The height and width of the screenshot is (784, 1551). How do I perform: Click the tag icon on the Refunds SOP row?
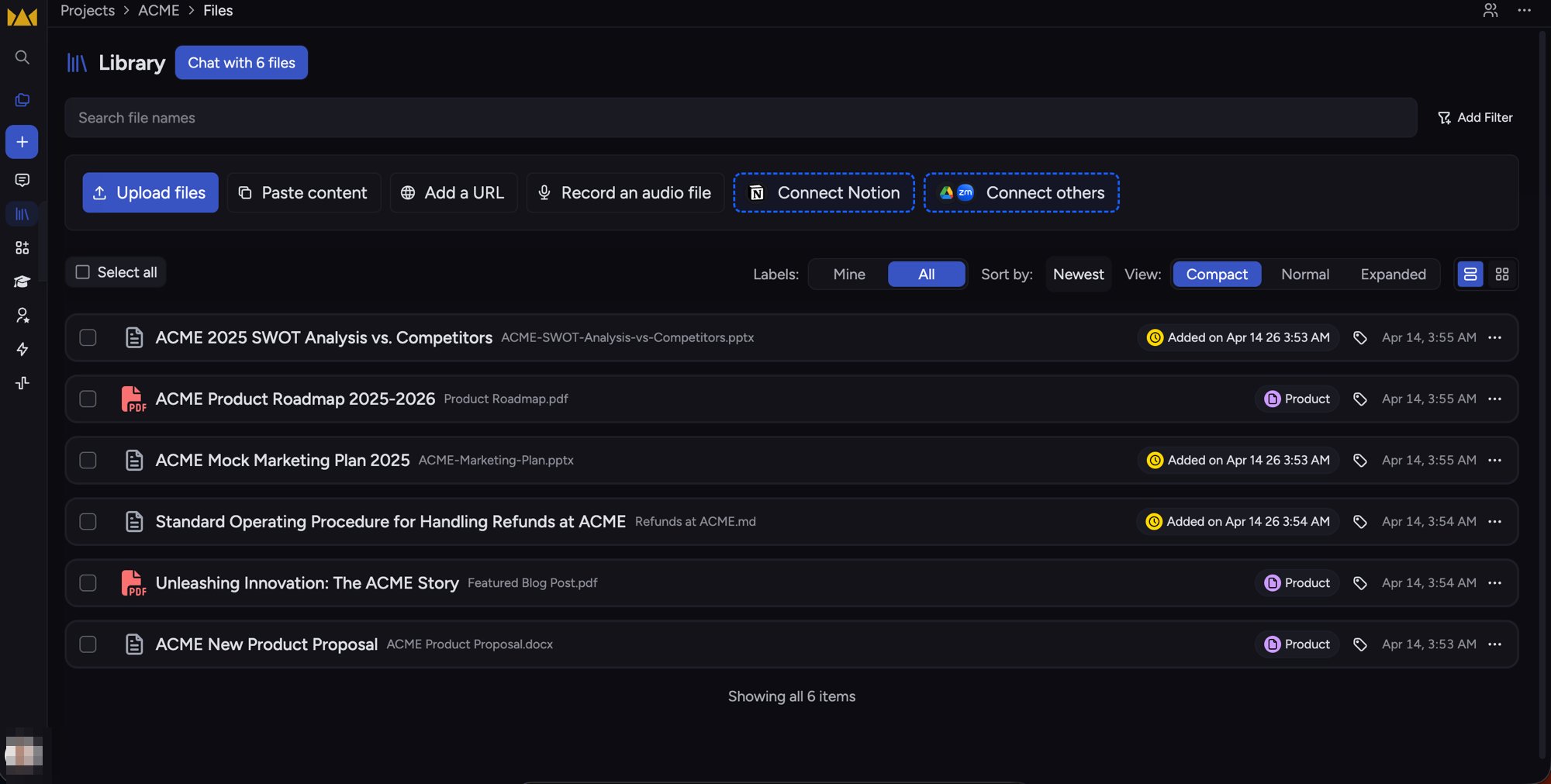(x=1360, y=522)
